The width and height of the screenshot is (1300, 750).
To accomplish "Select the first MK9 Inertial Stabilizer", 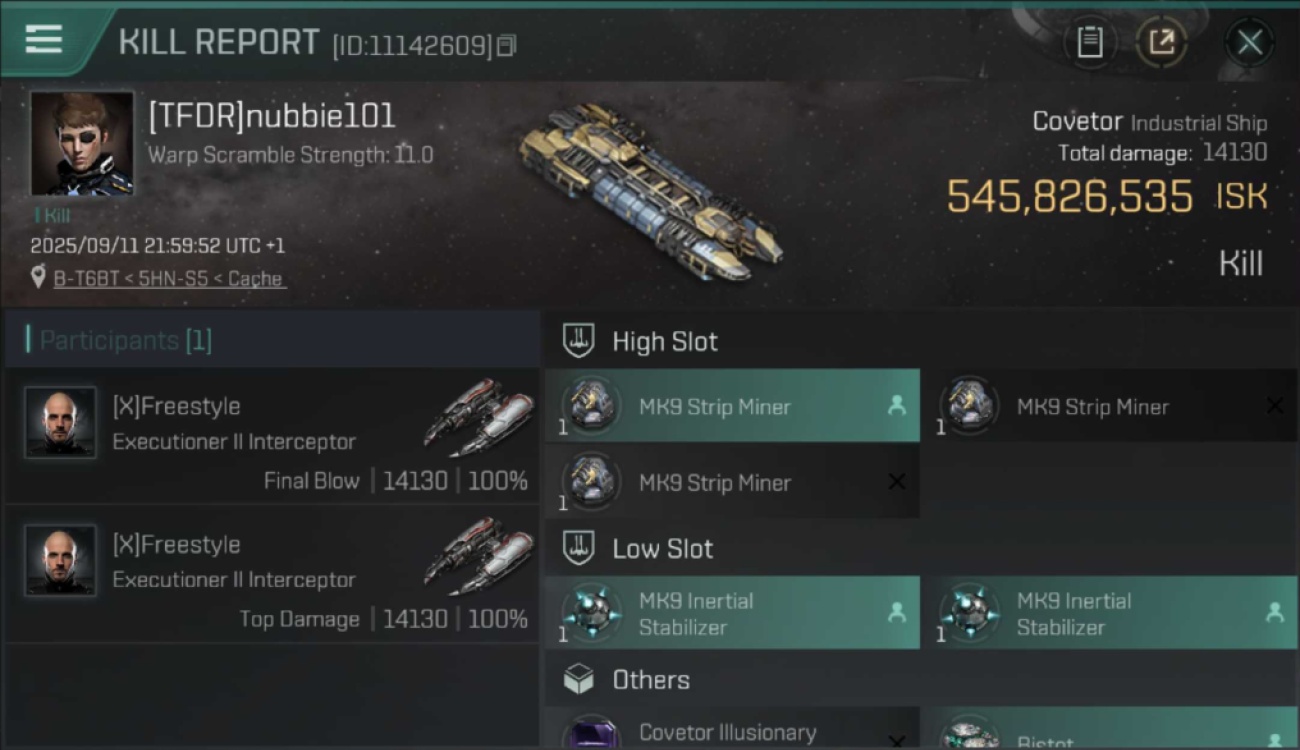I will click(732, 613).
